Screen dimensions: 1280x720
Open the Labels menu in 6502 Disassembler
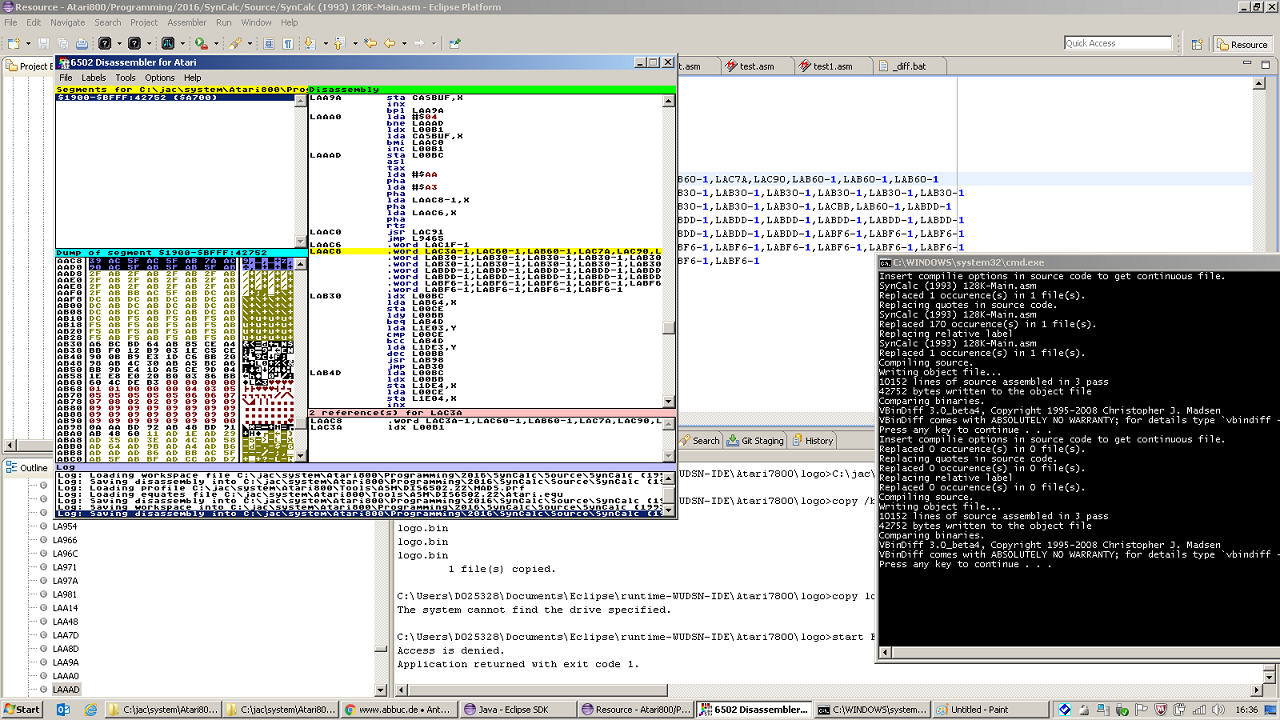point(94,77)
